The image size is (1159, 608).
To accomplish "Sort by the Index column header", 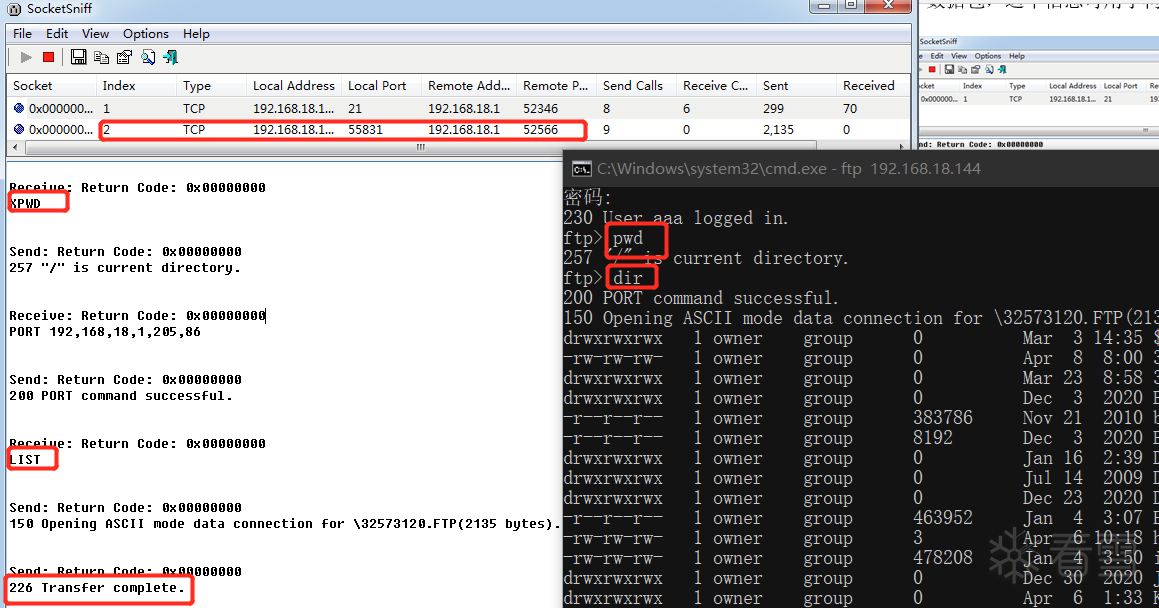I will pos(137,86).
